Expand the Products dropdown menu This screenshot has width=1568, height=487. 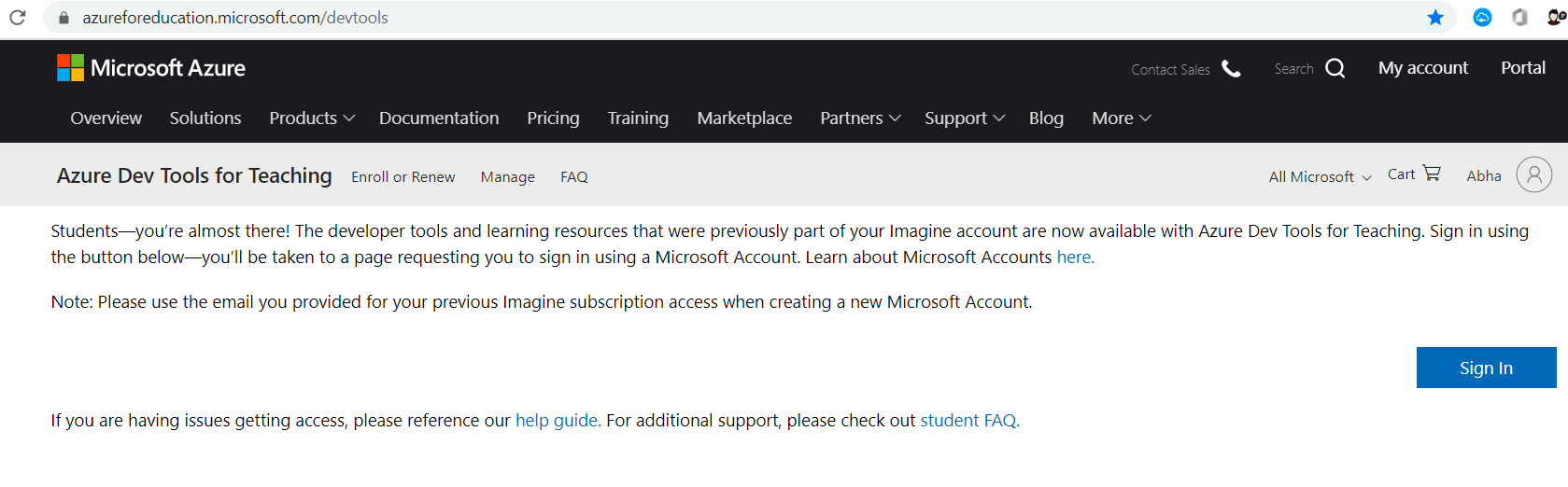(x=312, y=118)
